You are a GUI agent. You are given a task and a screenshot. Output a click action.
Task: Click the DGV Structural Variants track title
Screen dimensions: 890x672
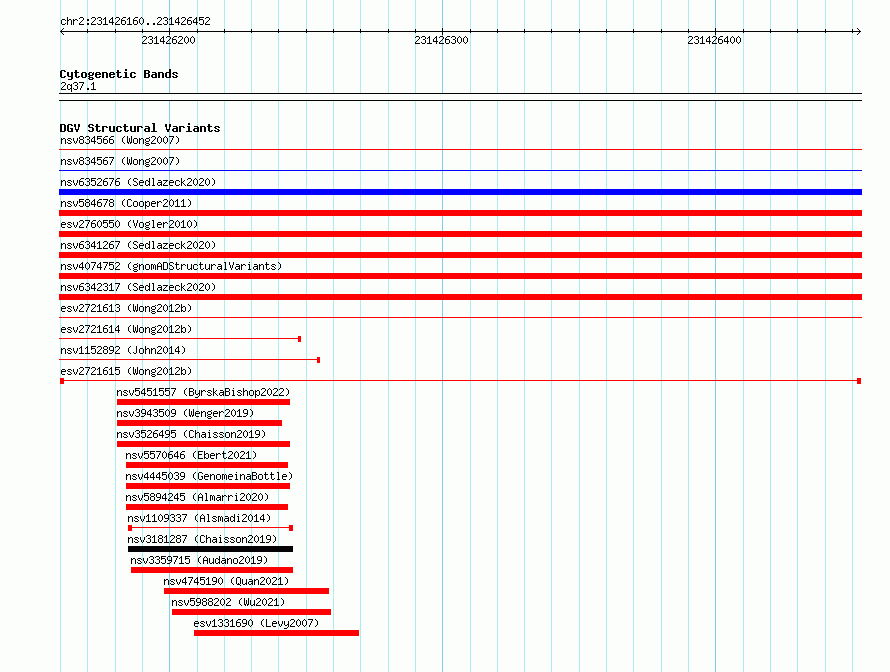[x=140, y=128]
